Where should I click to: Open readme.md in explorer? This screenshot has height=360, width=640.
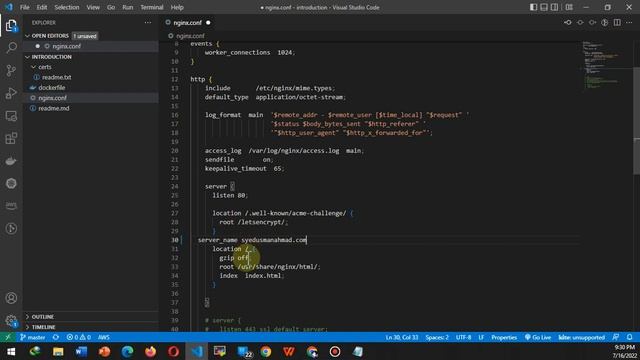(53, 108)
